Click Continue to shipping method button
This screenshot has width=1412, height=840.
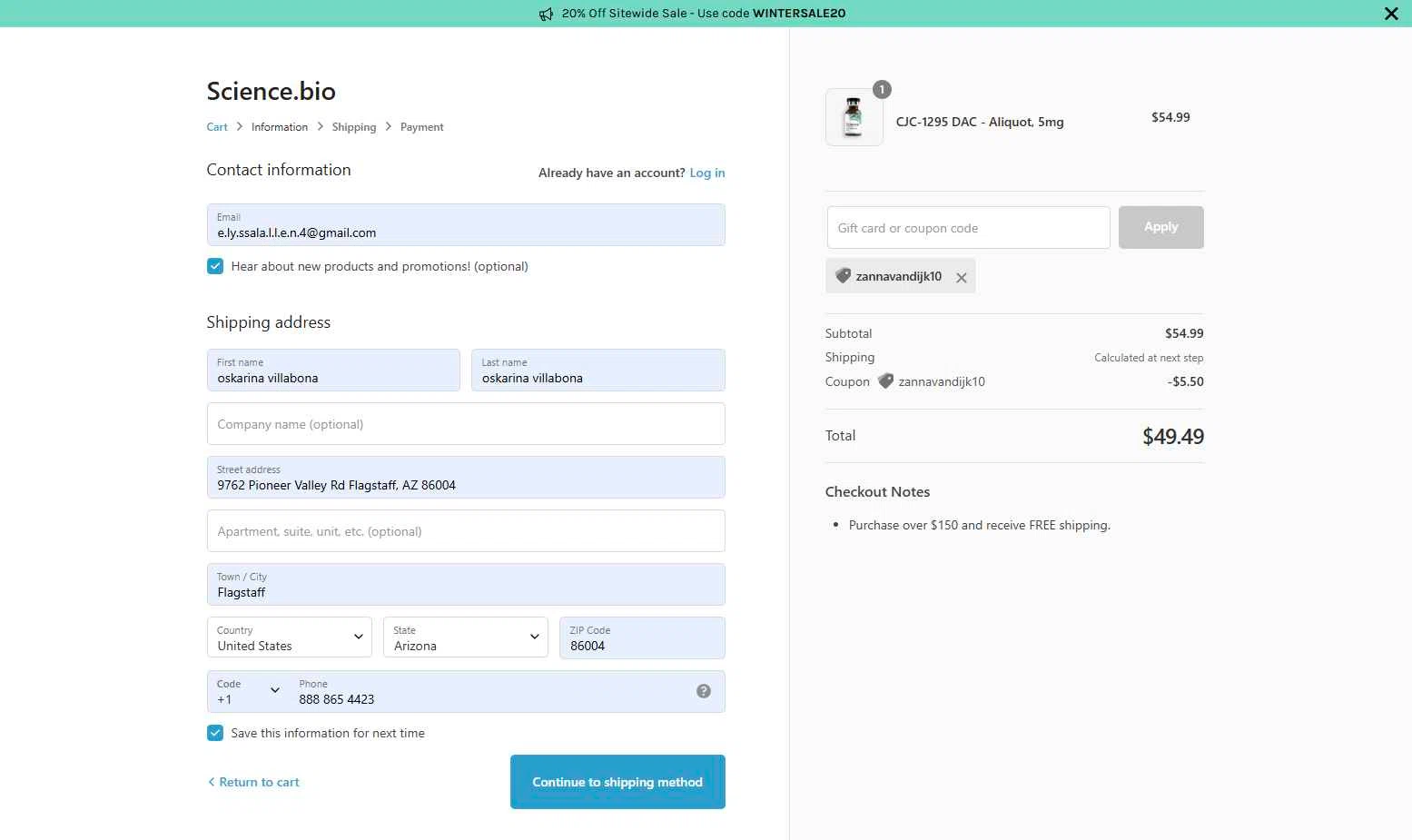[x=617, y=782]
